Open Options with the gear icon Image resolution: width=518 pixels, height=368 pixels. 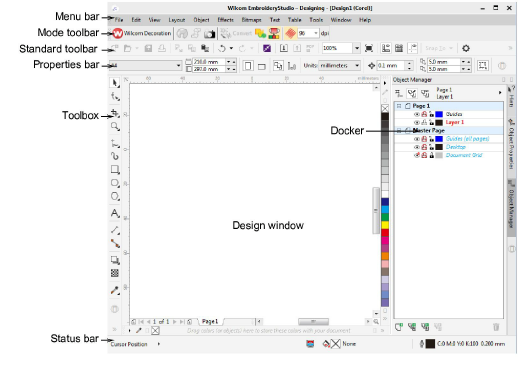pos(466,48)
